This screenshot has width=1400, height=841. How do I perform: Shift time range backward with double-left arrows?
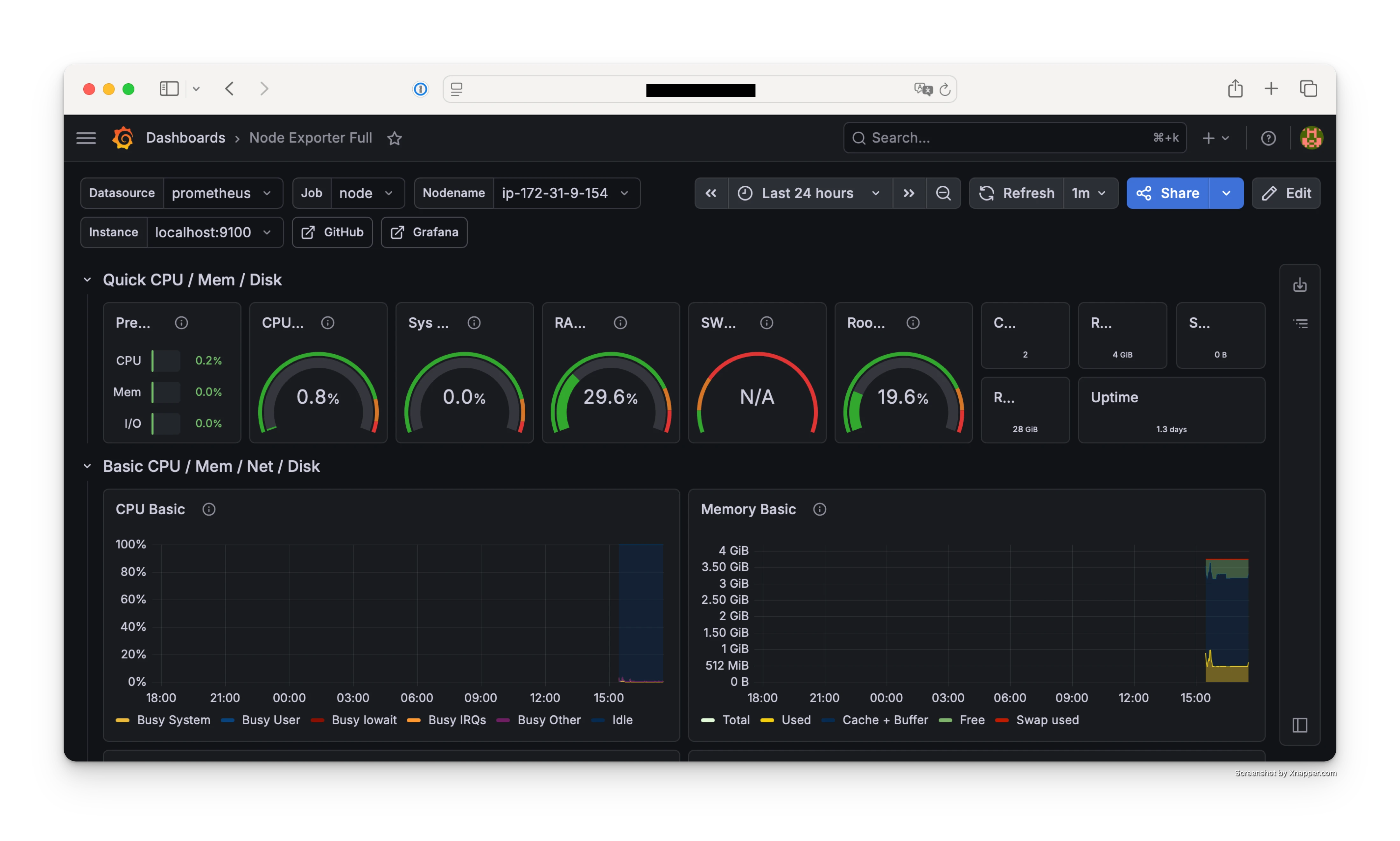711,193
